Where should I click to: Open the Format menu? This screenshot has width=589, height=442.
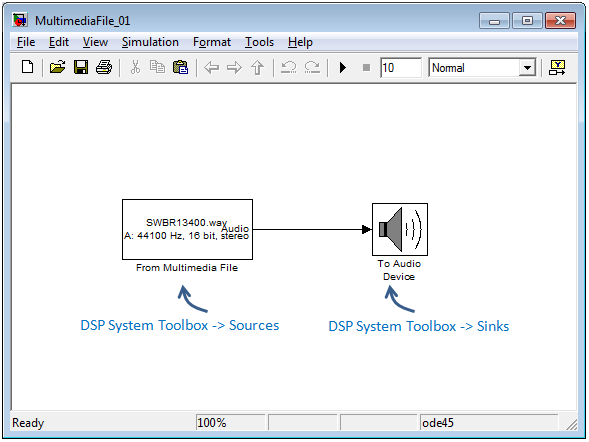pyautogui.click(x=212, y=42)
